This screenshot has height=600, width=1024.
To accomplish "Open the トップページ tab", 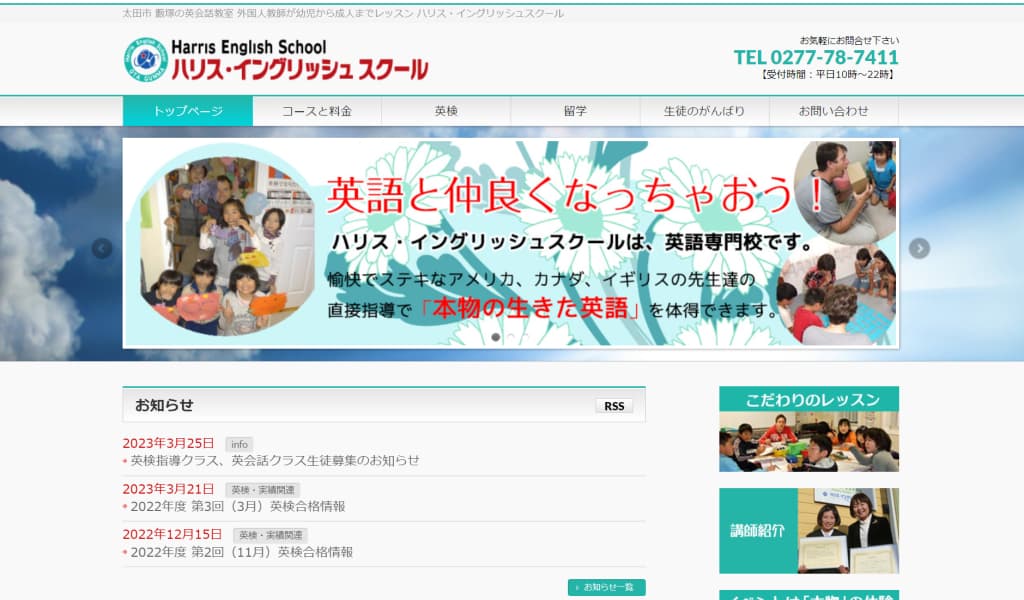I will pyautogui.click(x=187, y=111).
